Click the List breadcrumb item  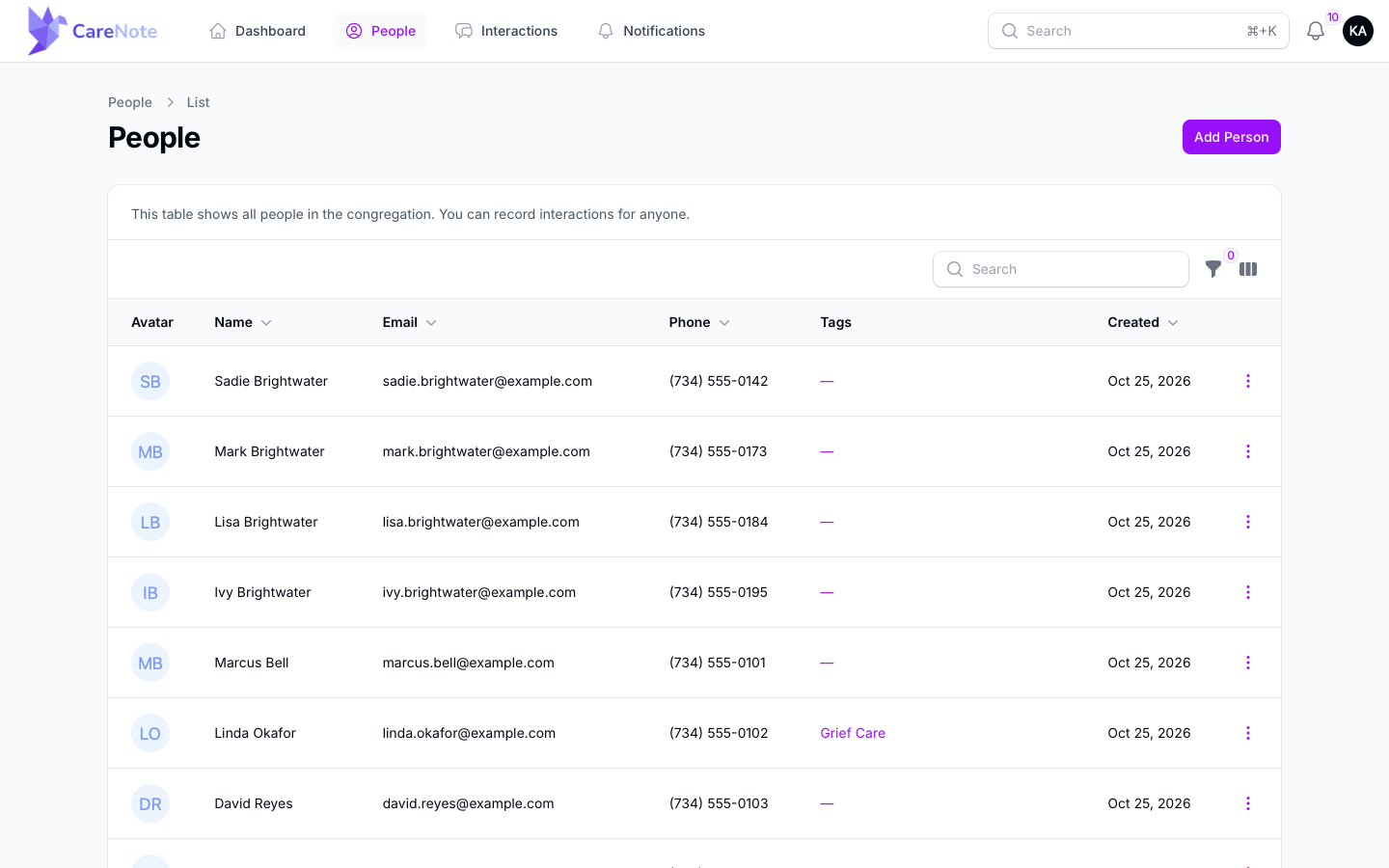pyautogui.click(x=198, y=102)
